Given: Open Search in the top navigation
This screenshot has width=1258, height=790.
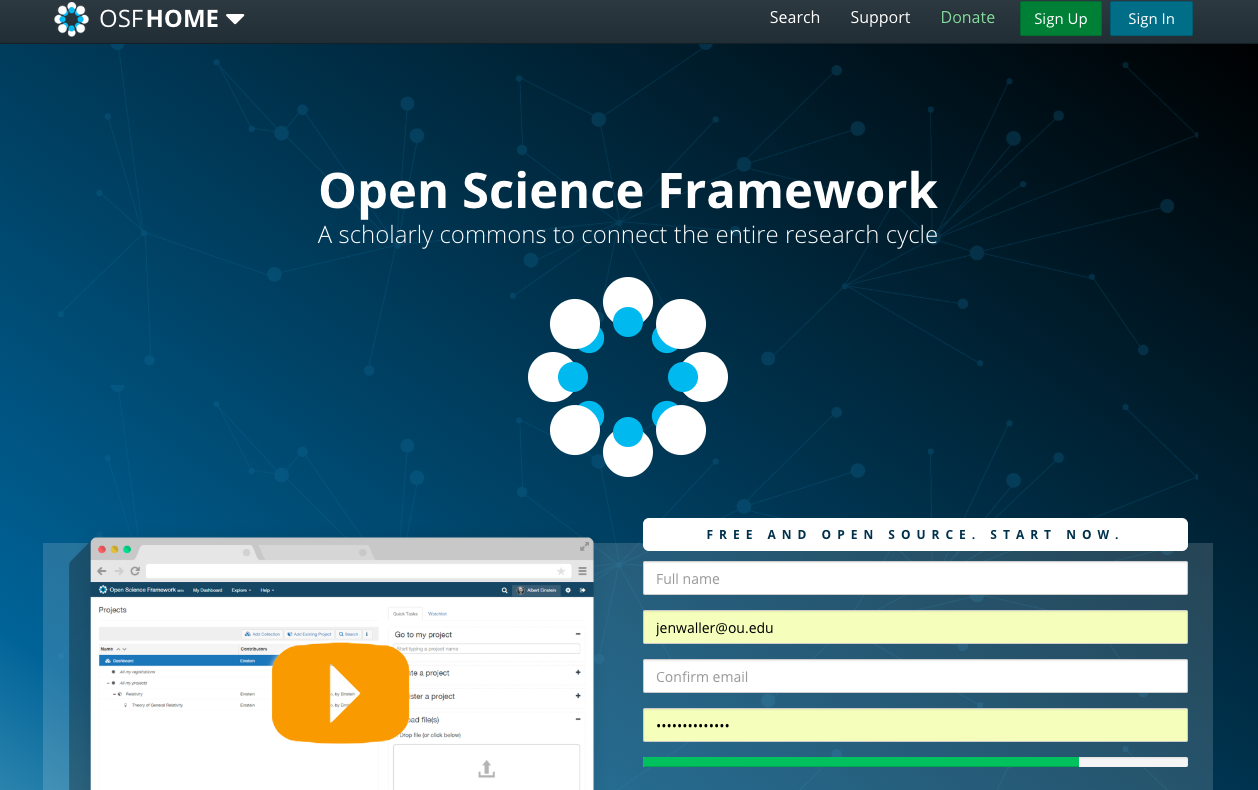Looking at the screenshot, I should (794, 18).
